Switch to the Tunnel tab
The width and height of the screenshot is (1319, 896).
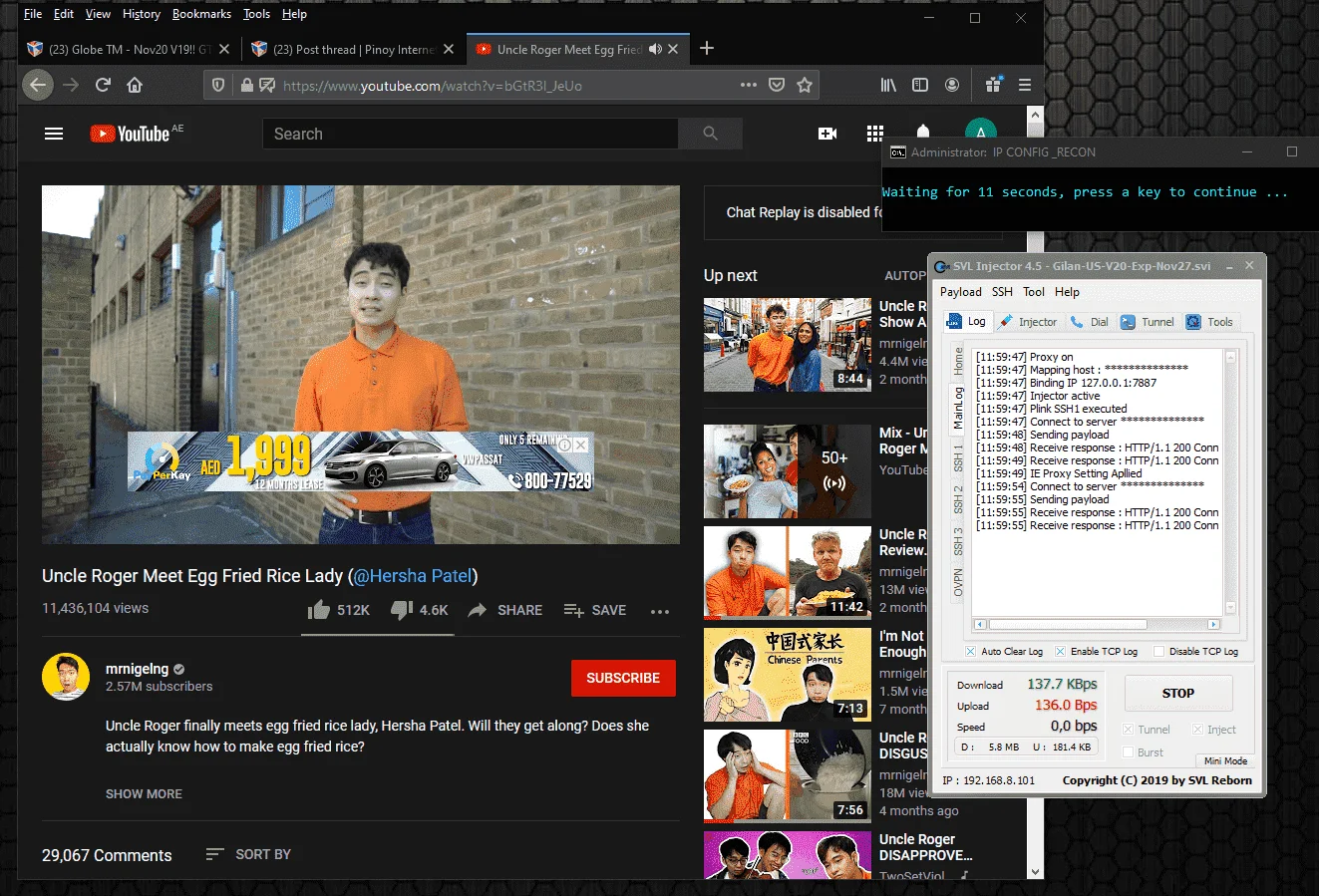click(x=1148, y=322)
